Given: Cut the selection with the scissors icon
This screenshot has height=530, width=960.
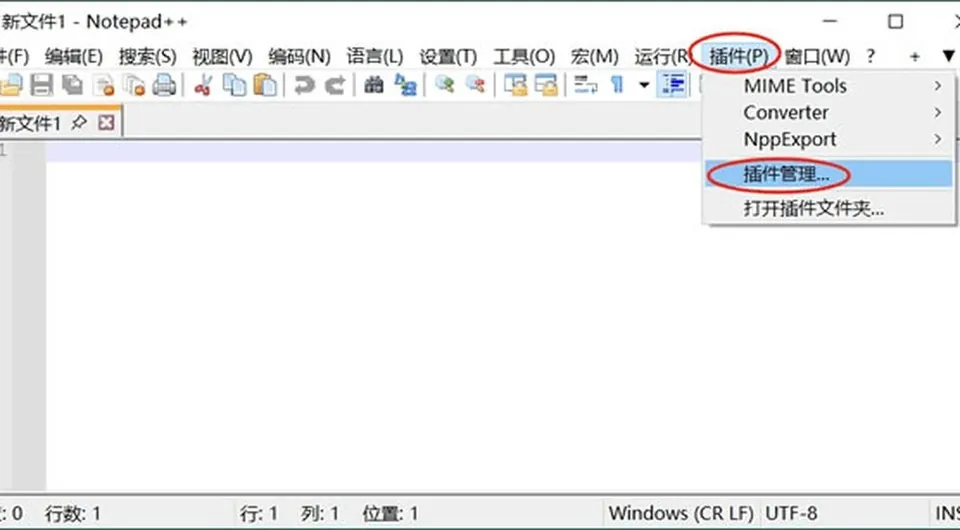Looking at the screenshot, I should pos(203,85).
